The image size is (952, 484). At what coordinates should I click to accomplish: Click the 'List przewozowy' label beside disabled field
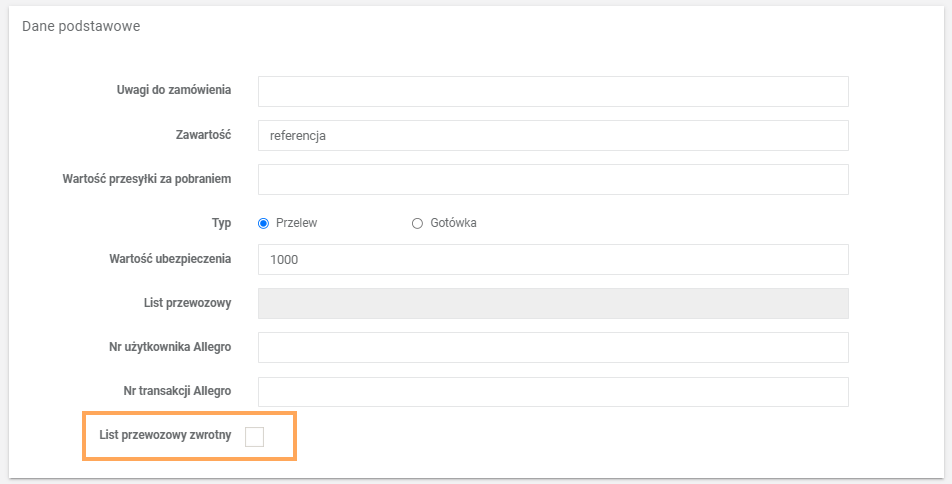click(x=188, y=303)
